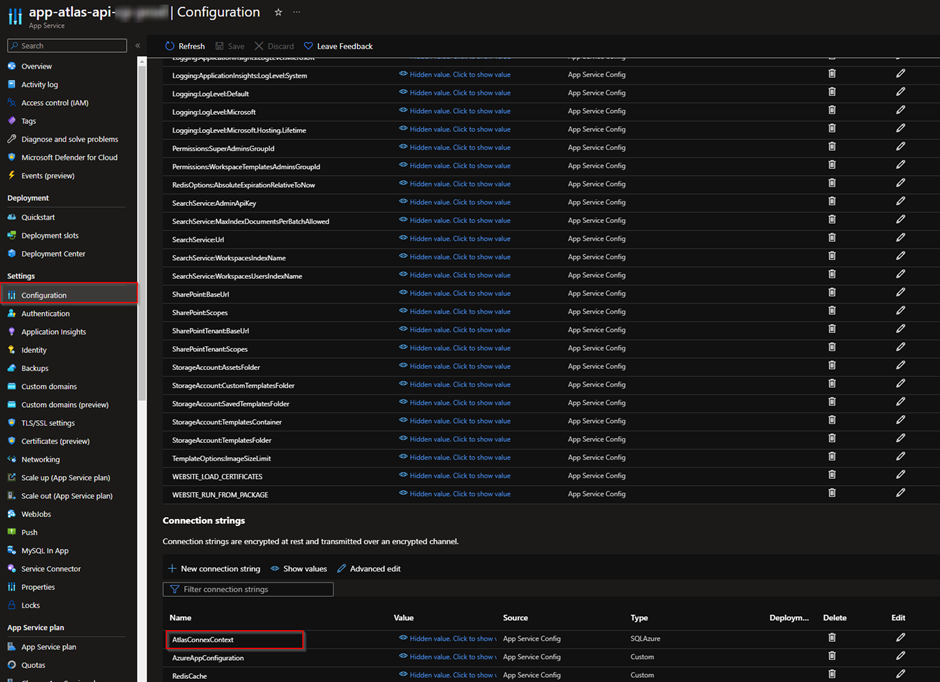Delete the Logging:LogLevel:Default setting
Viewport: 940px width, 682px height.
click(x=832, y=92)
